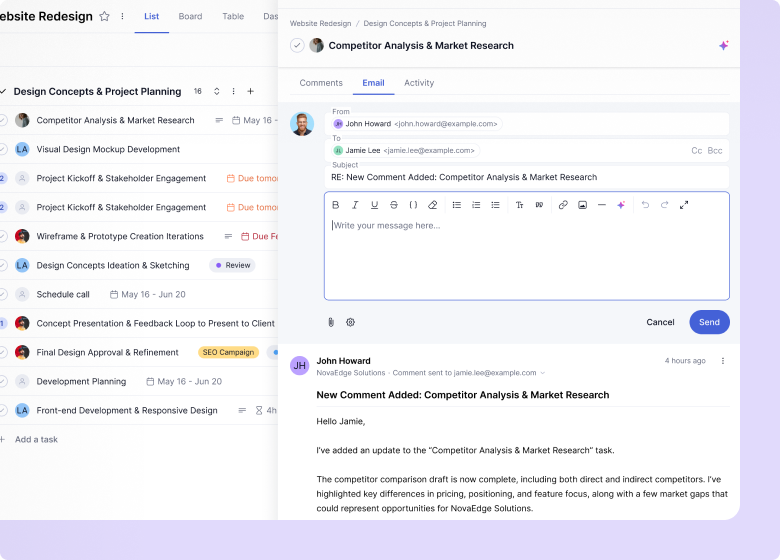Insert inline code with braces icon
Screen dimensions: 780x560
click(x=413, y=205)
